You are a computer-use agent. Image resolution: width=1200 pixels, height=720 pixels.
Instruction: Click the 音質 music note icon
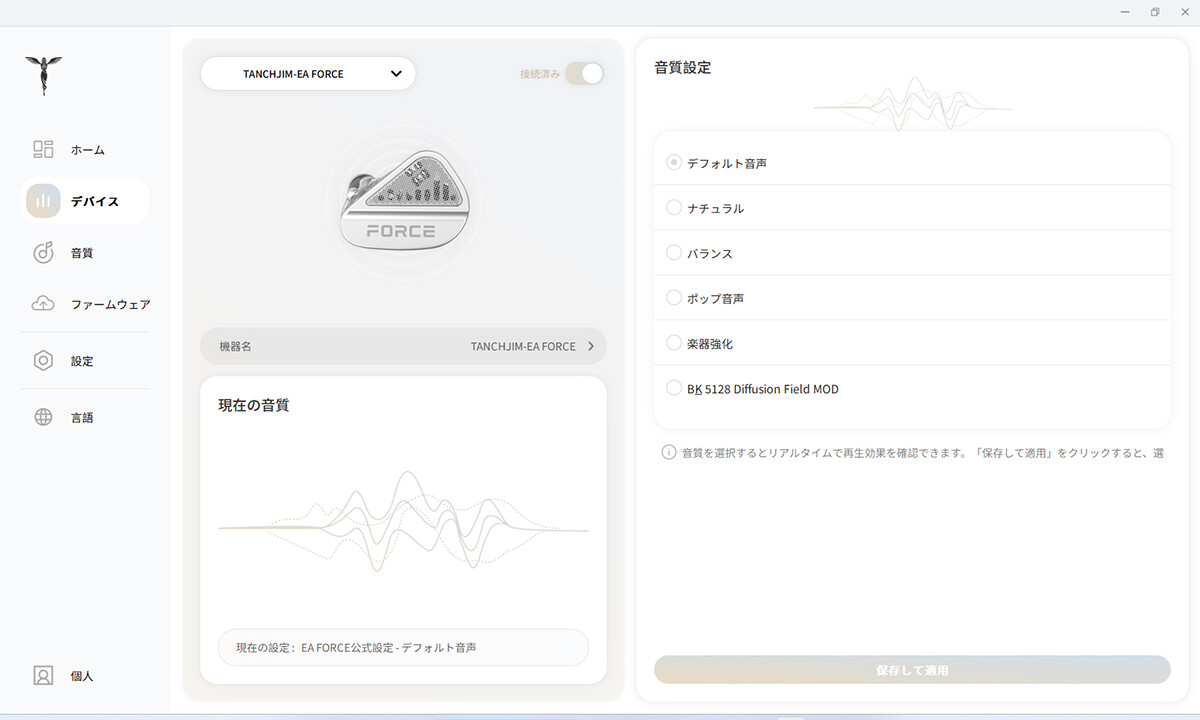click(x=43, y=252)
